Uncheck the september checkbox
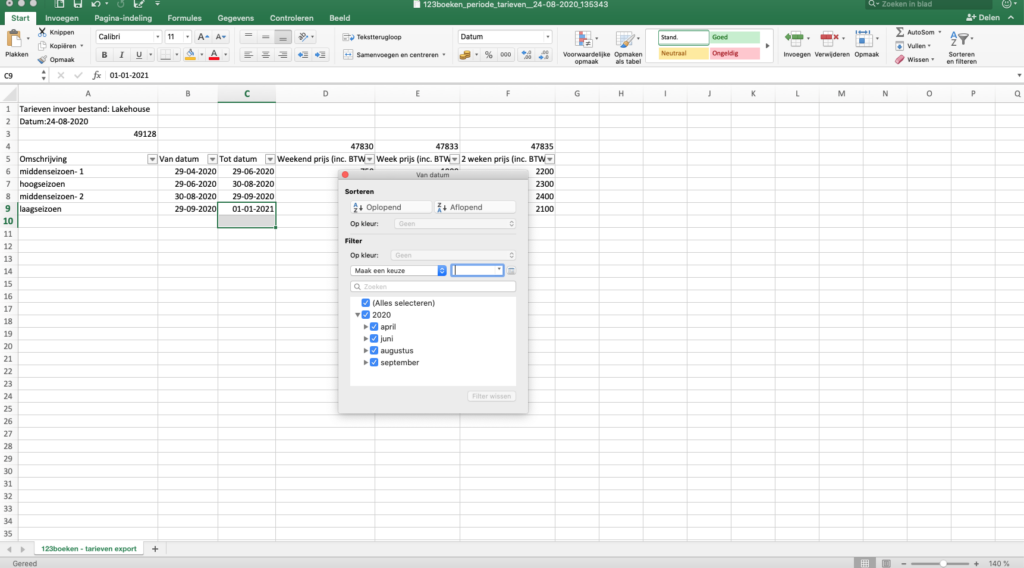1024x568 pixels. (374, 362)
